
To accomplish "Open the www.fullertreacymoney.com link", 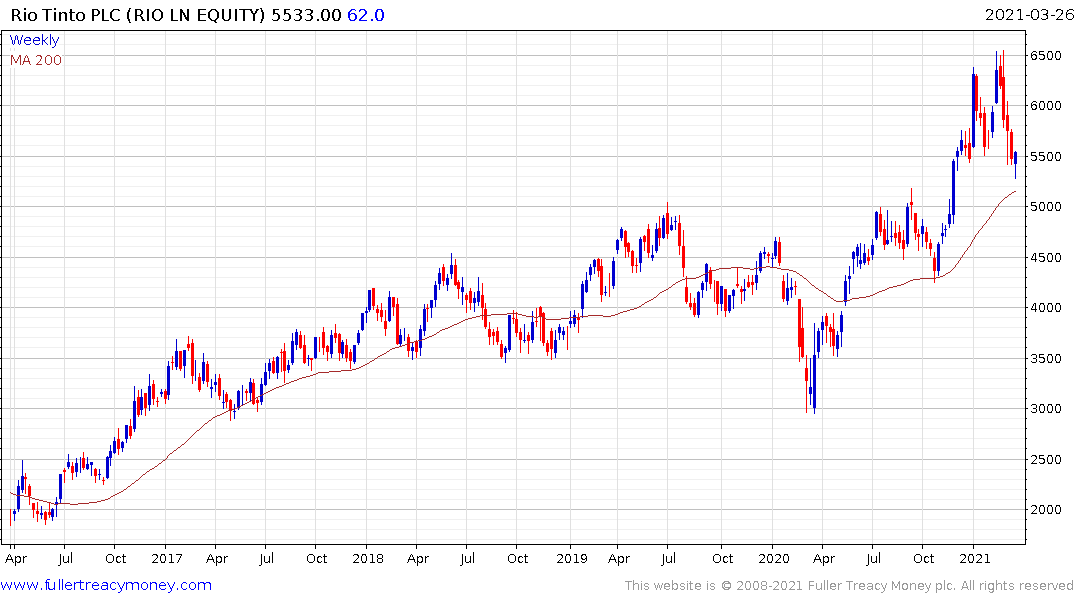I will [106, 585].
